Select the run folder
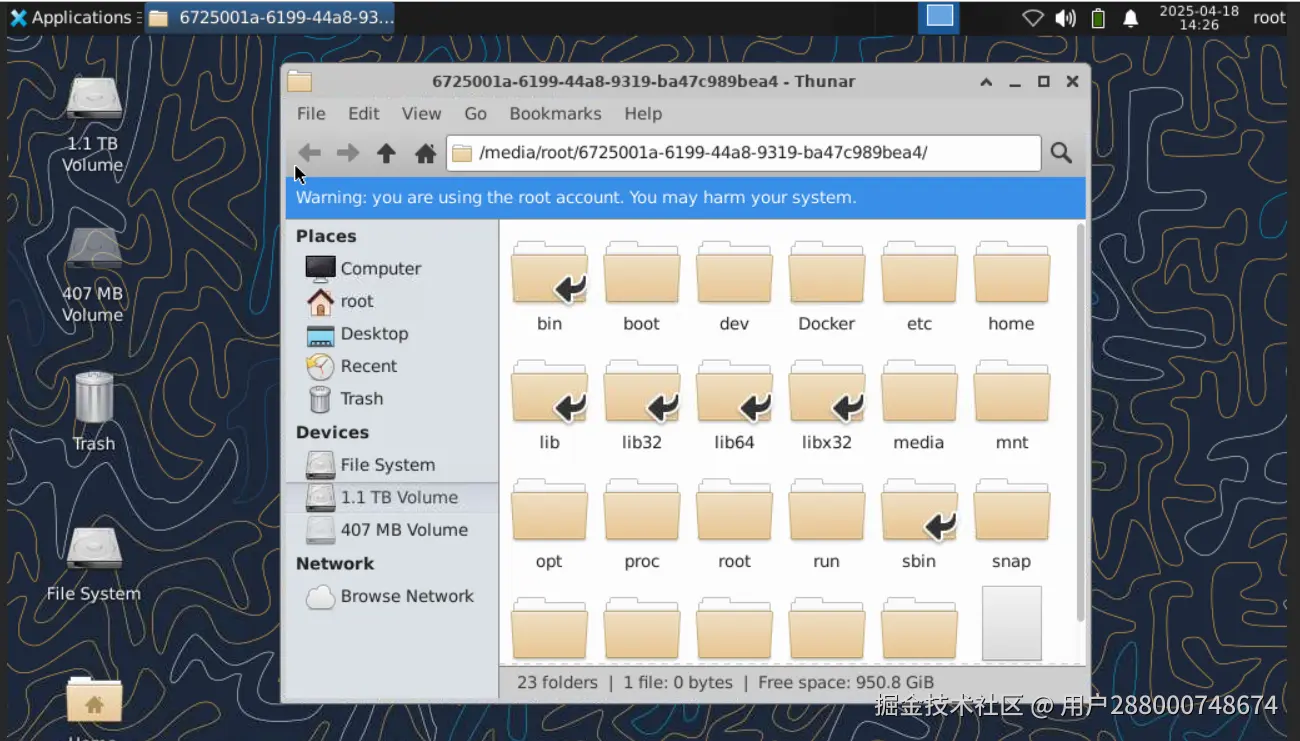1300x741 pixels. click(826, 525)
